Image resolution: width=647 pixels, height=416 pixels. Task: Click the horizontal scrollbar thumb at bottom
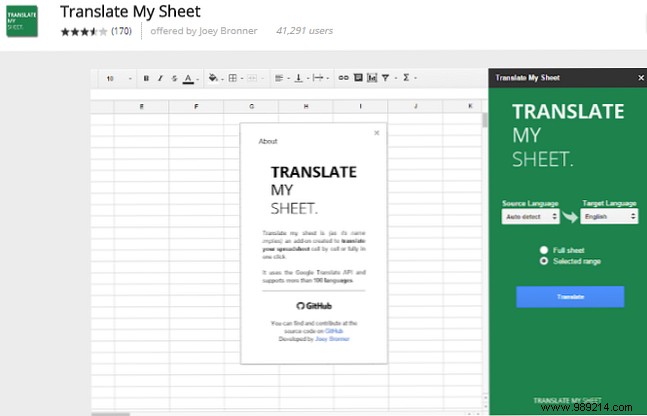[x=111, y=414]
